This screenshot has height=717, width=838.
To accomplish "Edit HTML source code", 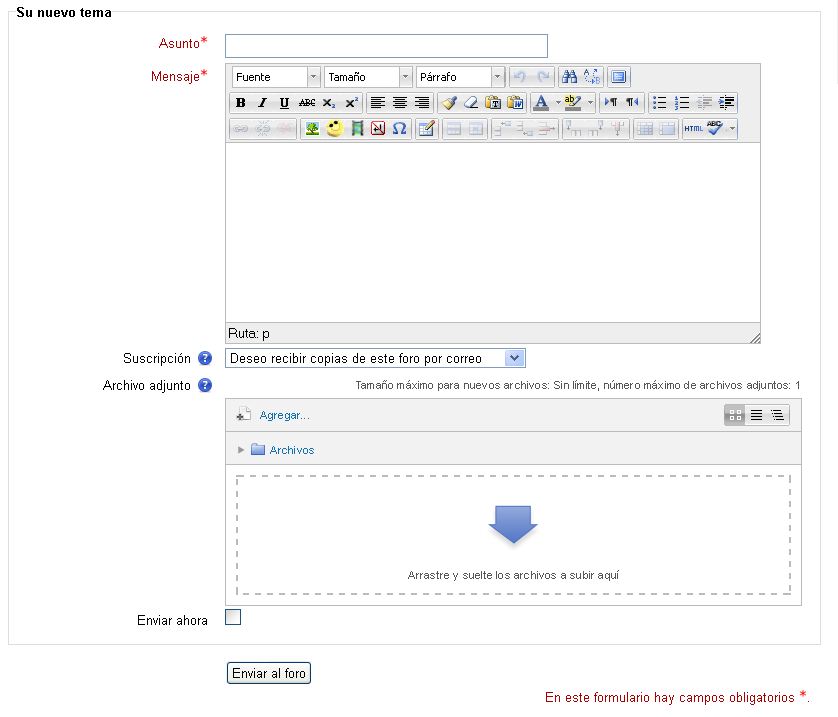I will (693, 129).
